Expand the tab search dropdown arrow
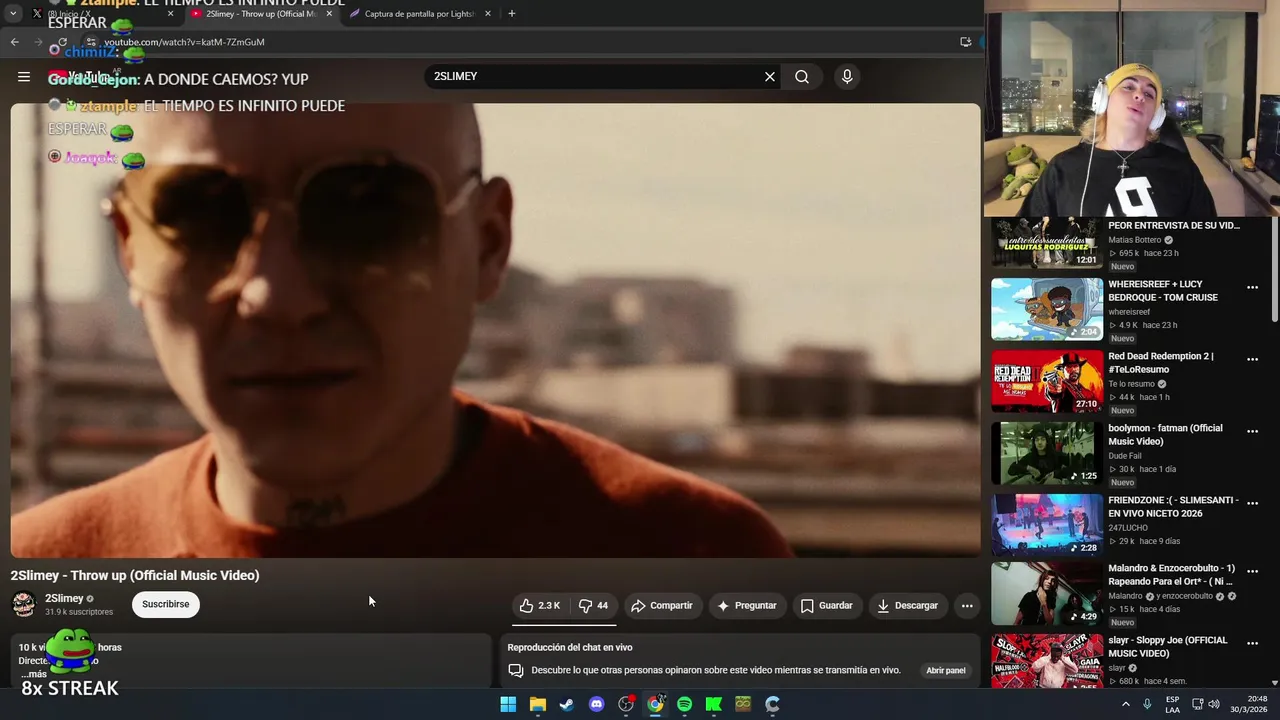 click(x=13, y=14)
